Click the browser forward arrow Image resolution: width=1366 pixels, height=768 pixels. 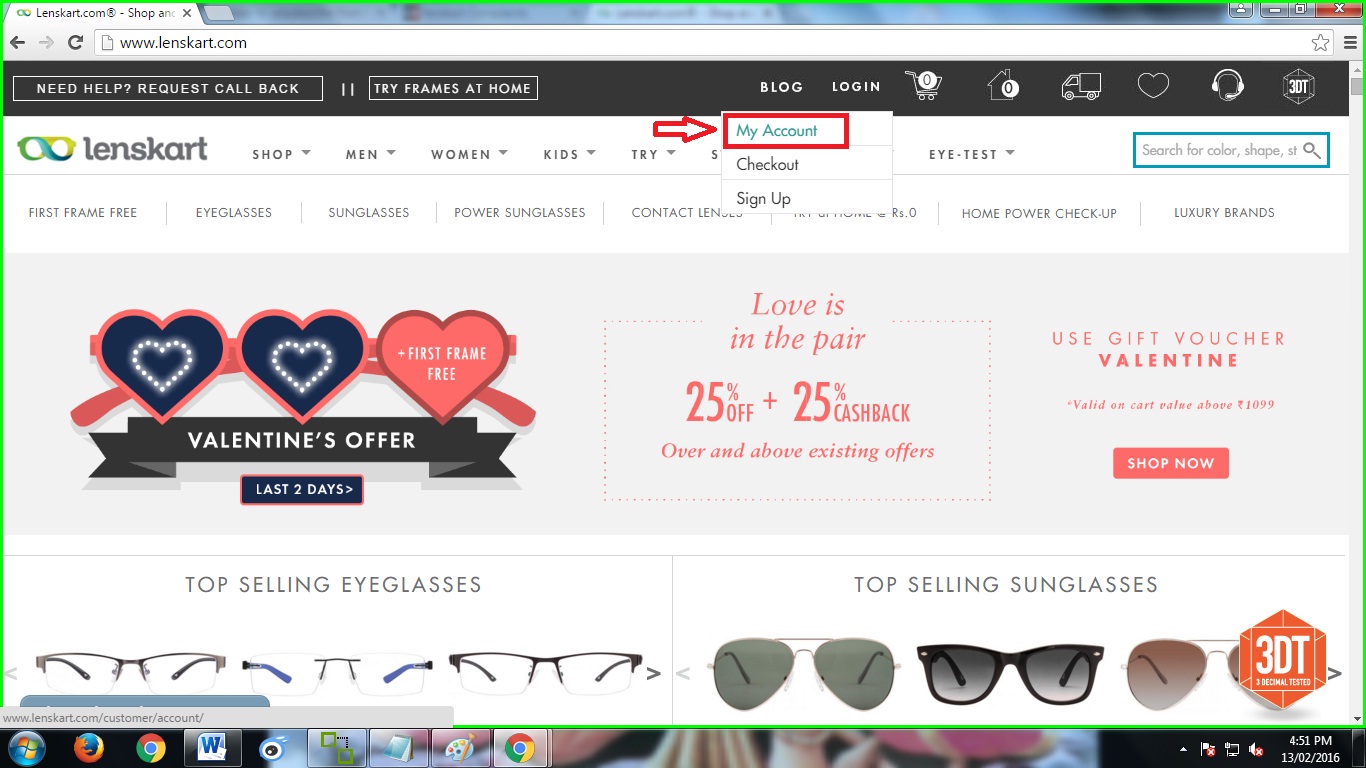coord(46,43)
